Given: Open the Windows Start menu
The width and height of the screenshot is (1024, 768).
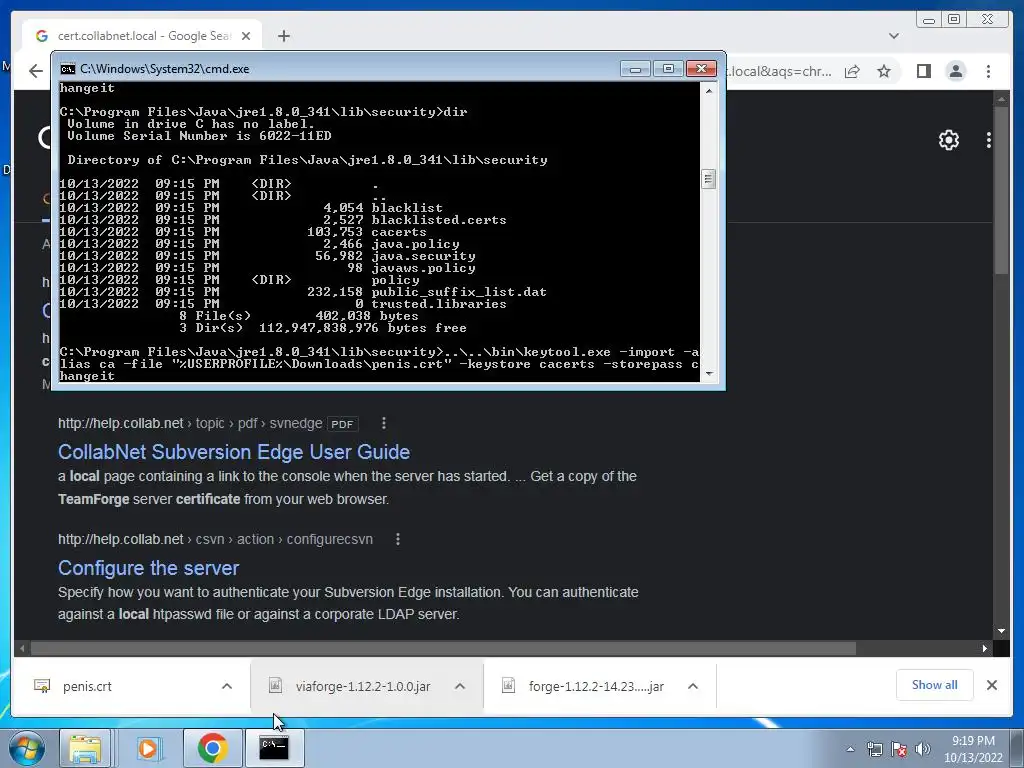Looking at the screenshot, I should pos(26,748).
